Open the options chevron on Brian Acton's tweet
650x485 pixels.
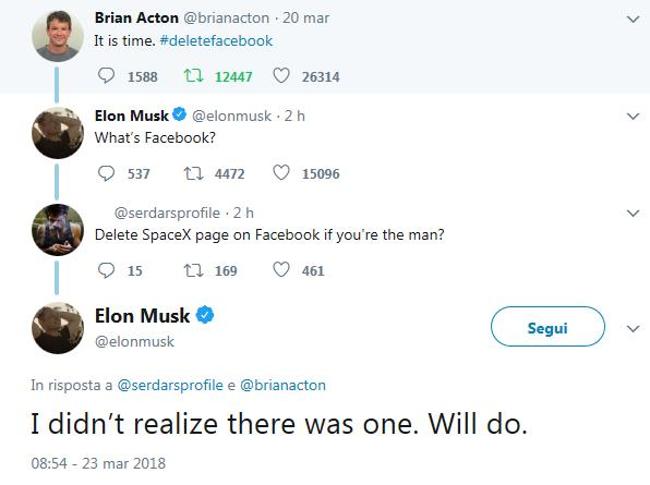pyautogui.click(x=631, y=19)
